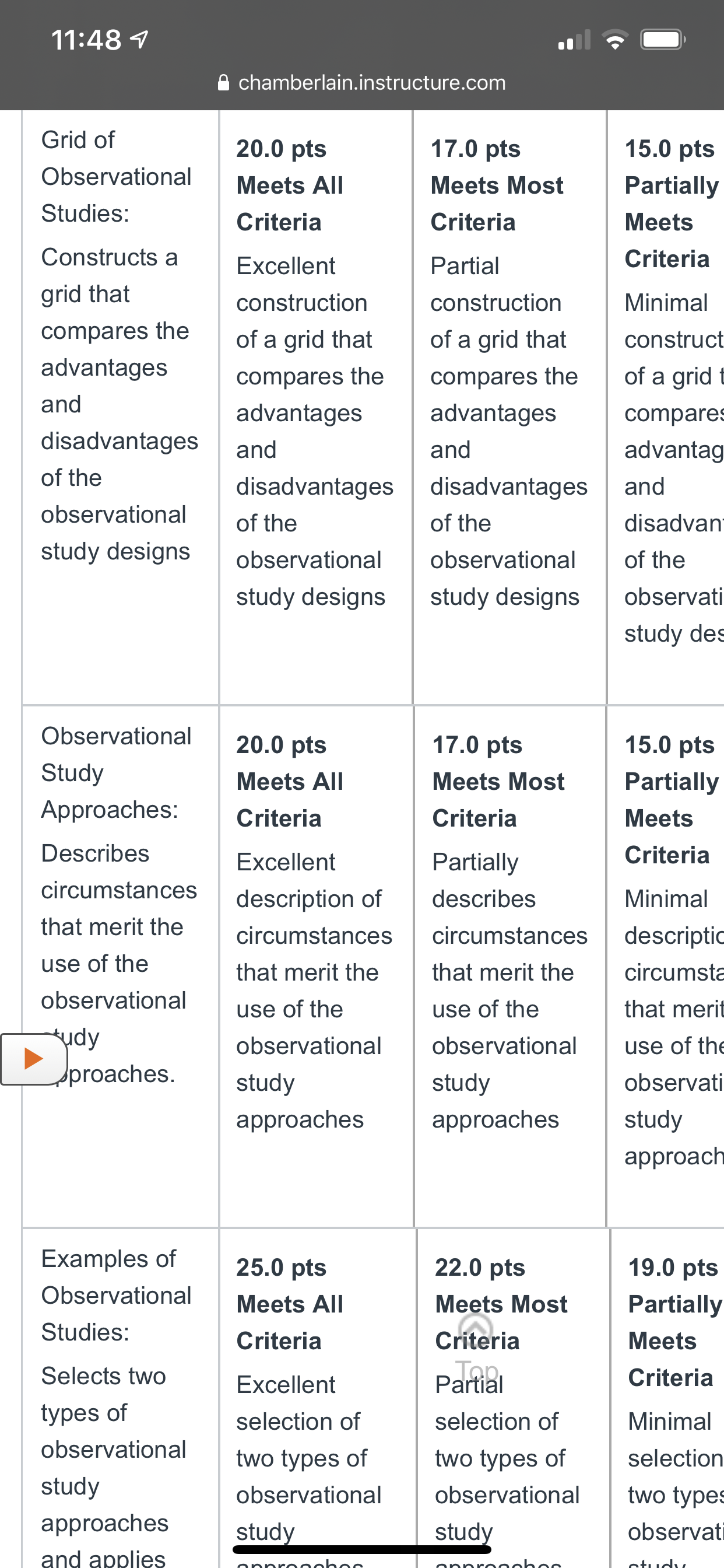Tap the location arrow next to the time
Screen dimensions: 724x1568
[139, 40]
